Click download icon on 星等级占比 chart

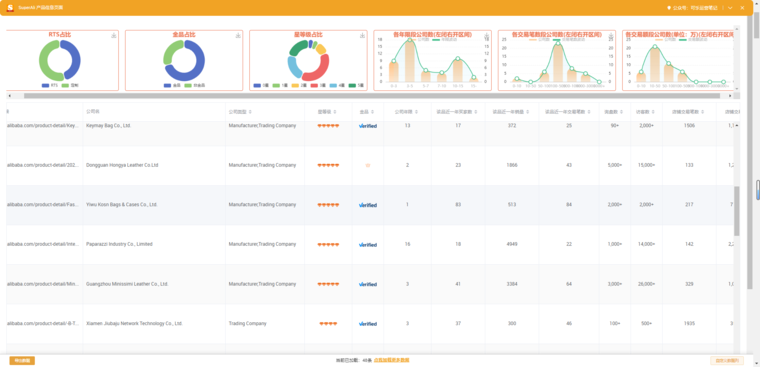pos(362,35)
